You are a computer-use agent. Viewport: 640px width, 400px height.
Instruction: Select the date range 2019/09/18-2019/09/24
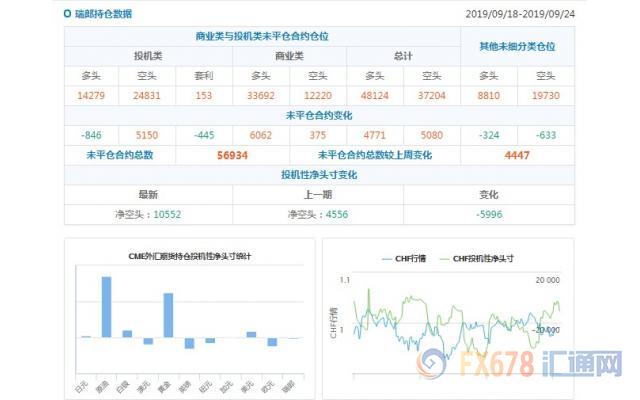pyautogui.click(x=520, y=14)
